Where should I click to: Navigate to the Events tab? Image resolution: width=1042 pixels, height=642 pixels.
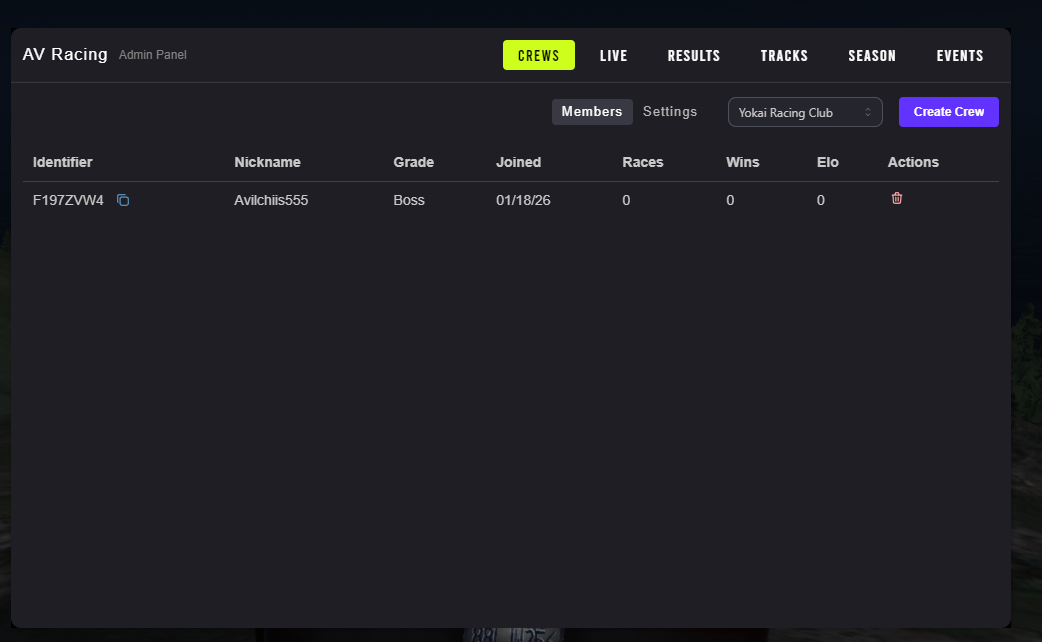pos(960,56)
